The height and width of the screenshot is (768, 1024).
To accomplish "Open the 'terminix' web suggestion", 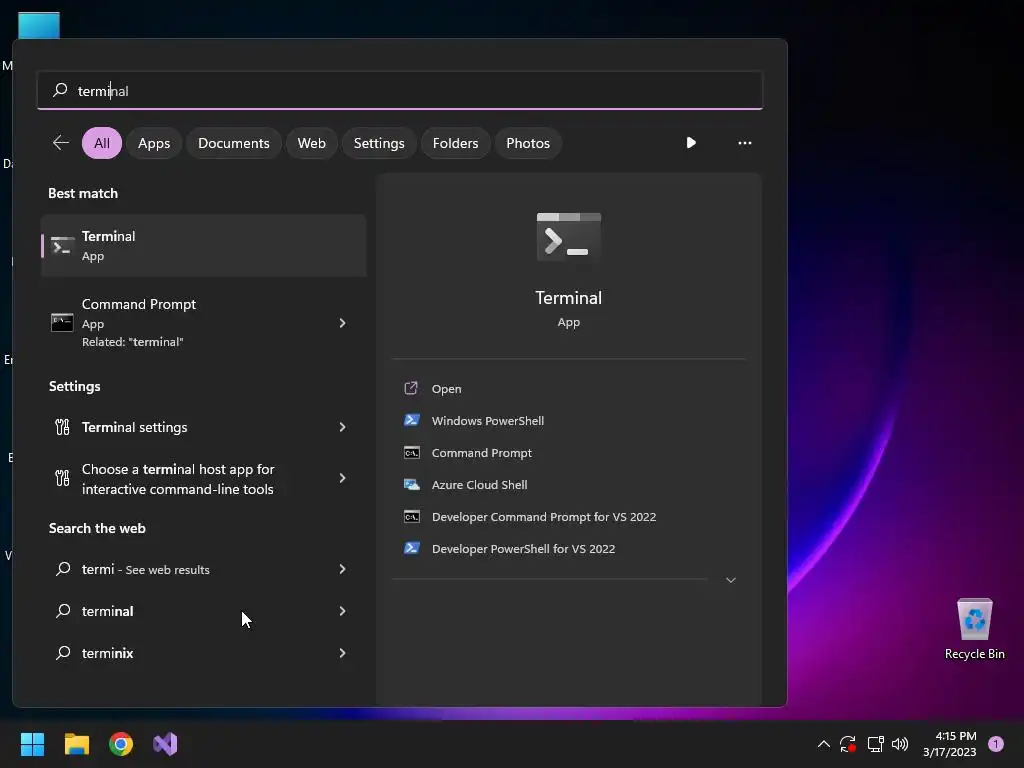I will (x=204, y=653).
